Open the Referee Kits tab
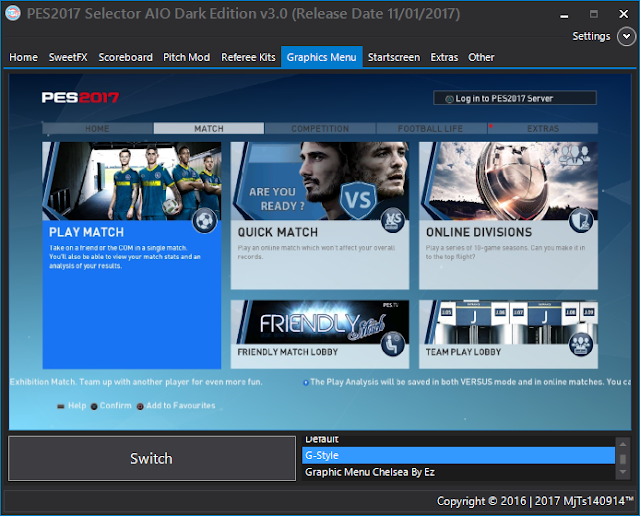The width and height of the screenshot is (640, 516). click(x=248, y=57)
